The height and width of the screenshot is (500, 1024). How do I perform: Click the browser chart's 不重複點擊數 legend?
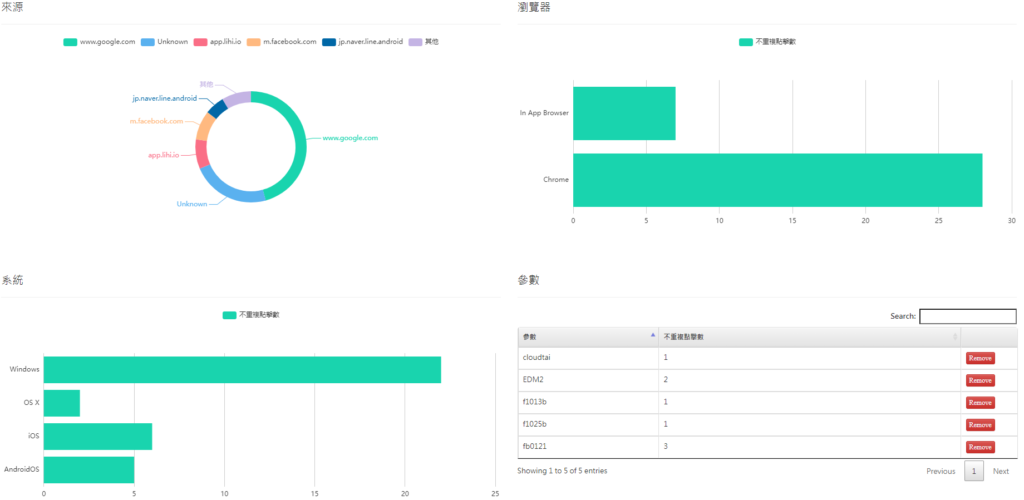pos(767,42)
